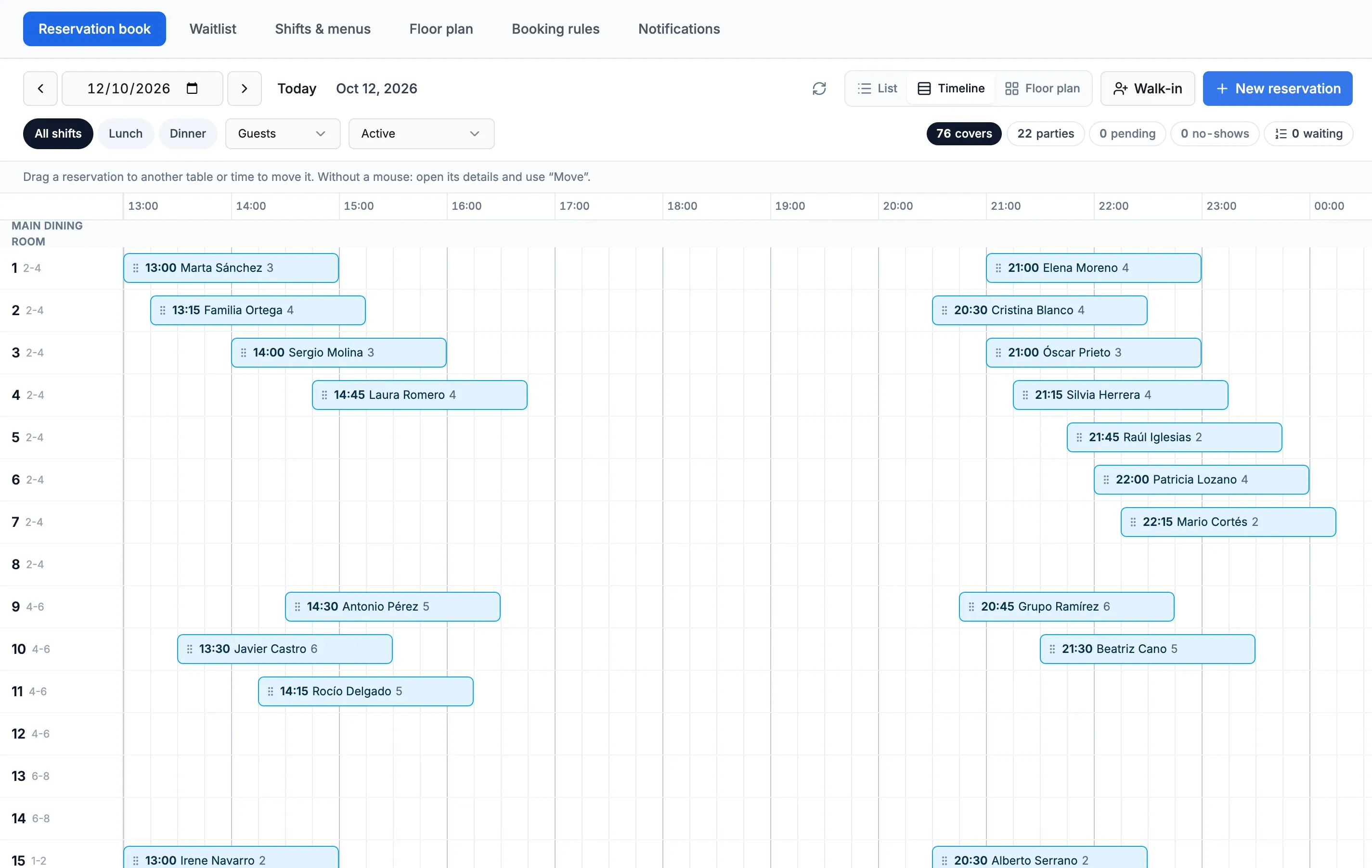Go to the next day arrow
The width and height of the screenshot is (1372, 868).
245,88
